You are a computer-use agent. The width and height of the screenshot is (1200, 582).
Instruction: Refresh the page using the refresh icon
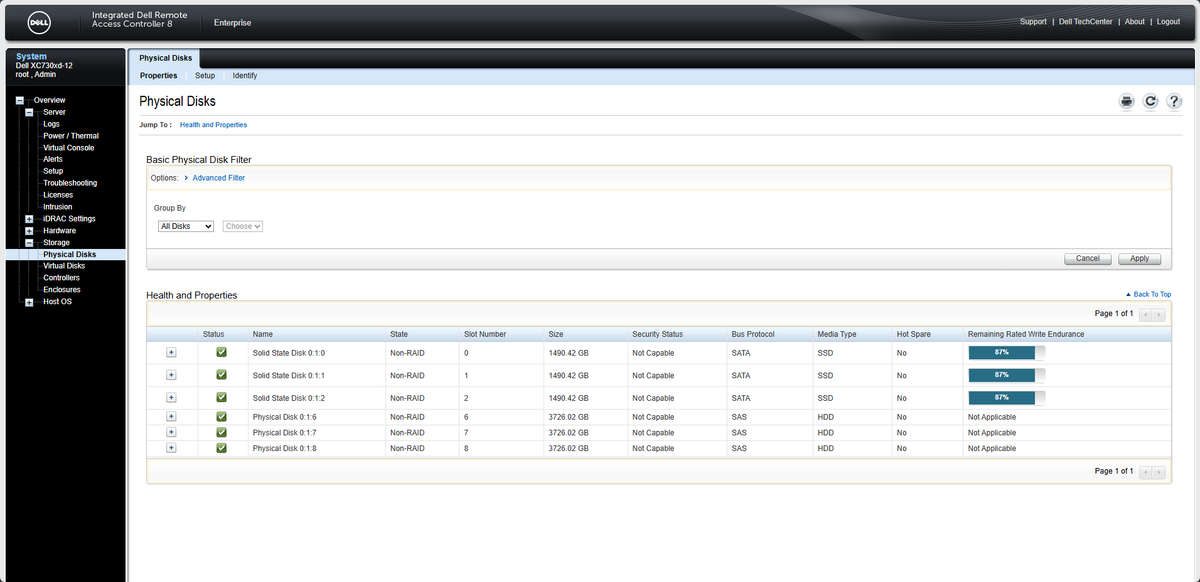click(1150, 101)
